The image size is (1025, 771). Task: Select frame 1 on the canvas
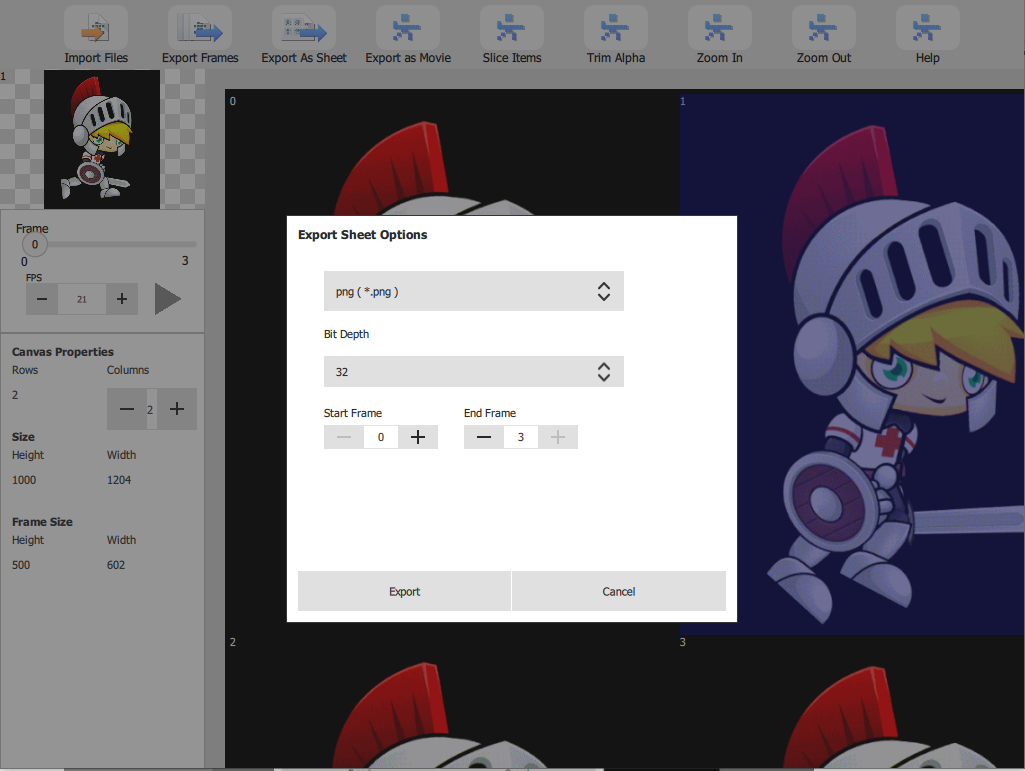tap(852, 363)
